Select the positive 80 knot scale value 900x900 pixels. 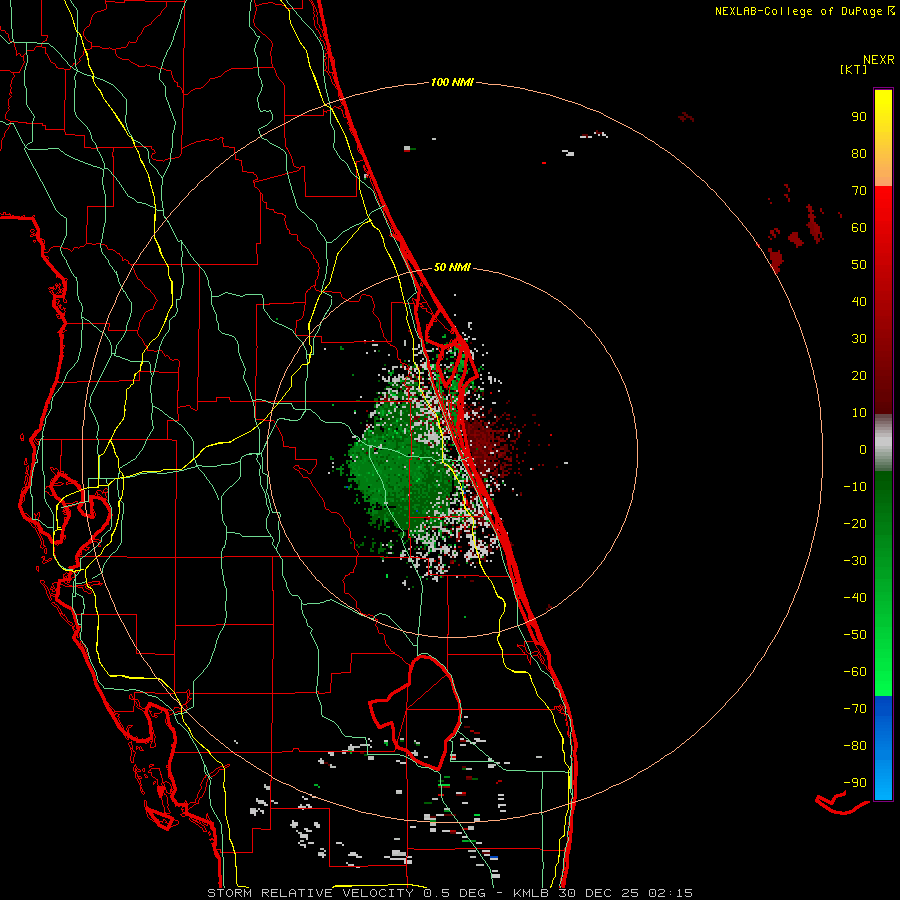coord(859,153)
